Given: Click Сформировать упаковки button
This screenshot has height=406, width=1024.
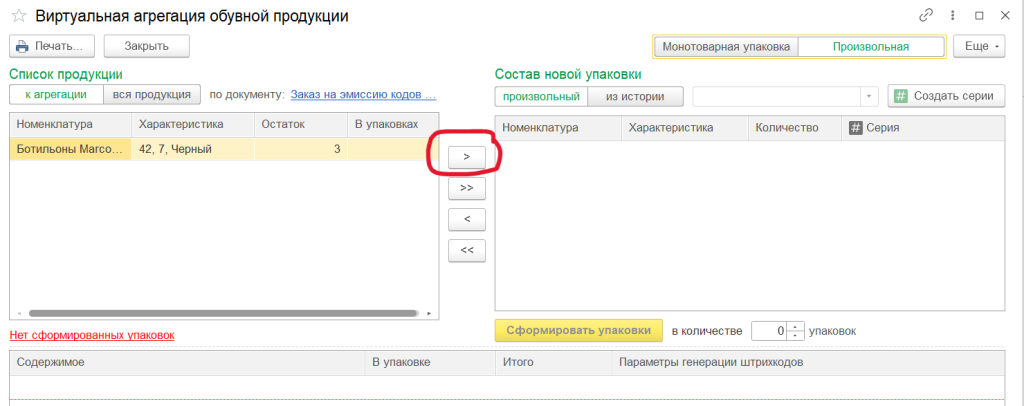Looking at the screenshot, I should [579, 330].
